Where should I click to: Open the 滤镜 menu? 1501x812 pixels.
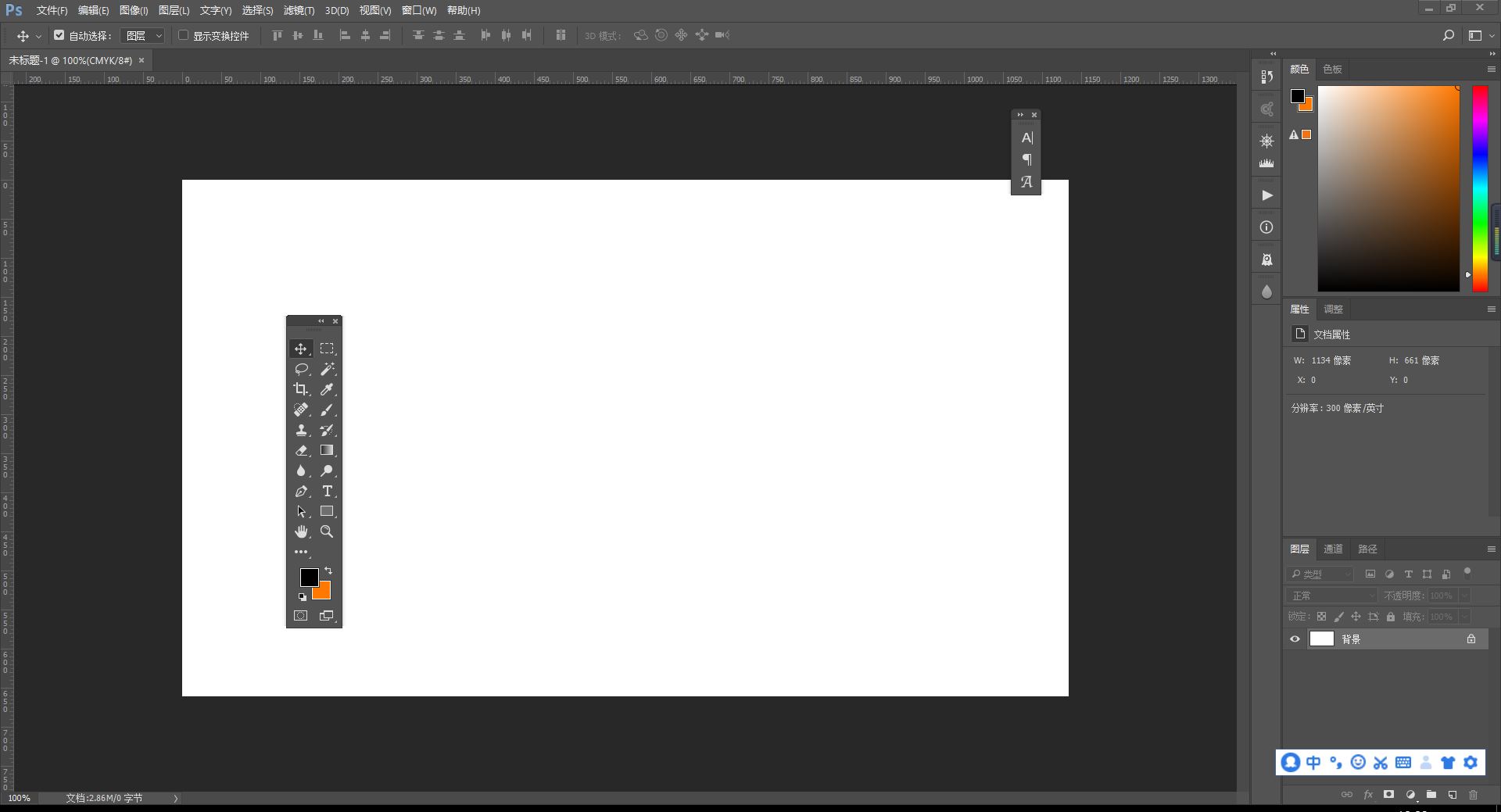pyautogui.click(x=299, y=10)
